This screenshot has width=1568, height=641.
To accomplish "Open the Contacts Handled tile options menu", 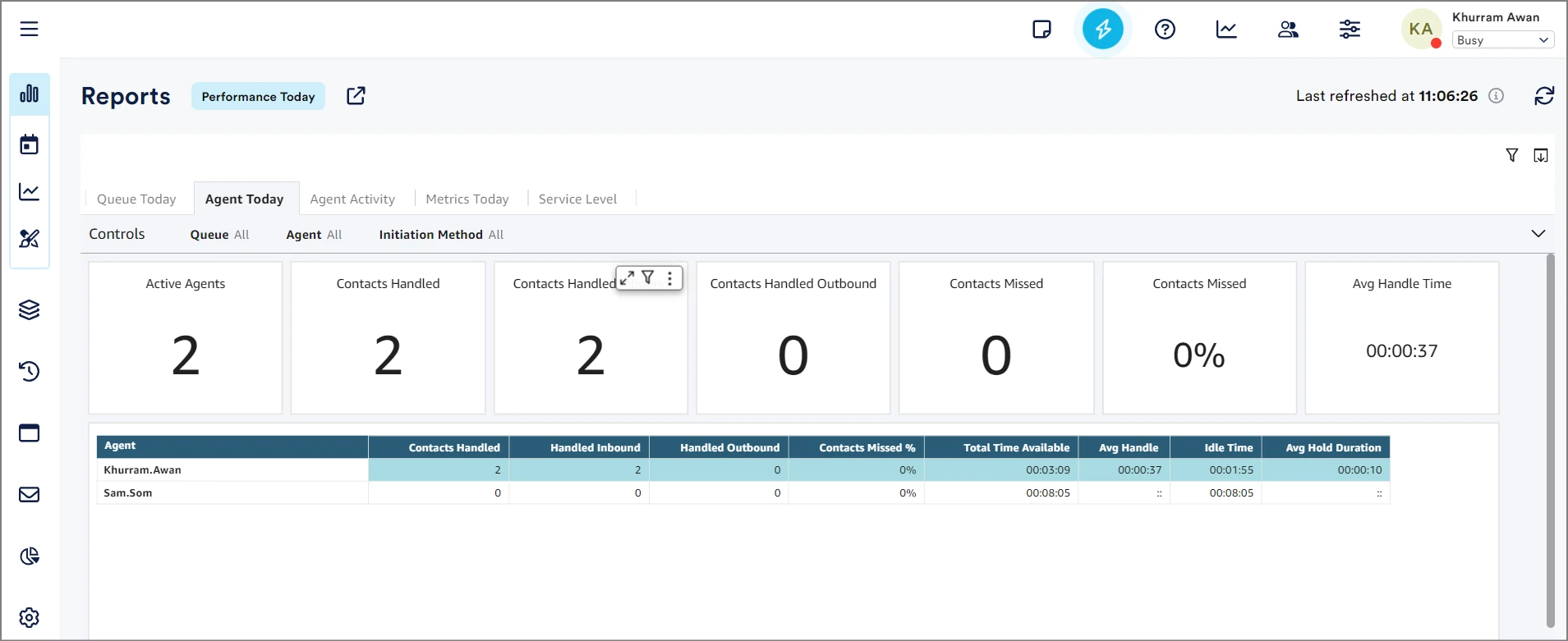I will tap(670, 278).
